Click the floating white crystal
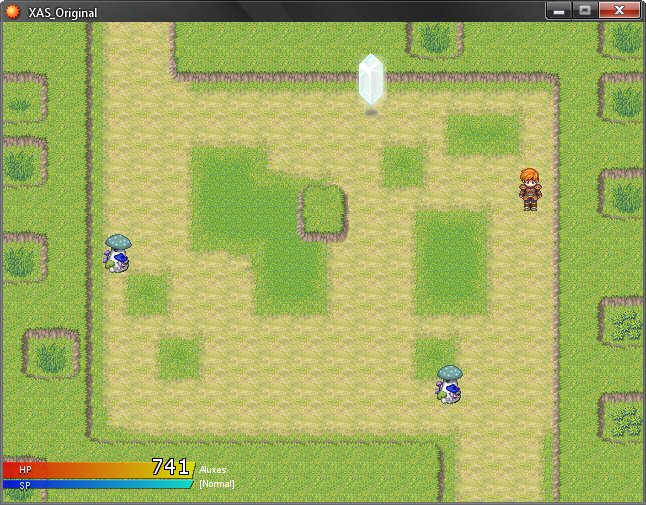Screen dimensions: 646x505 coord(371,79)
